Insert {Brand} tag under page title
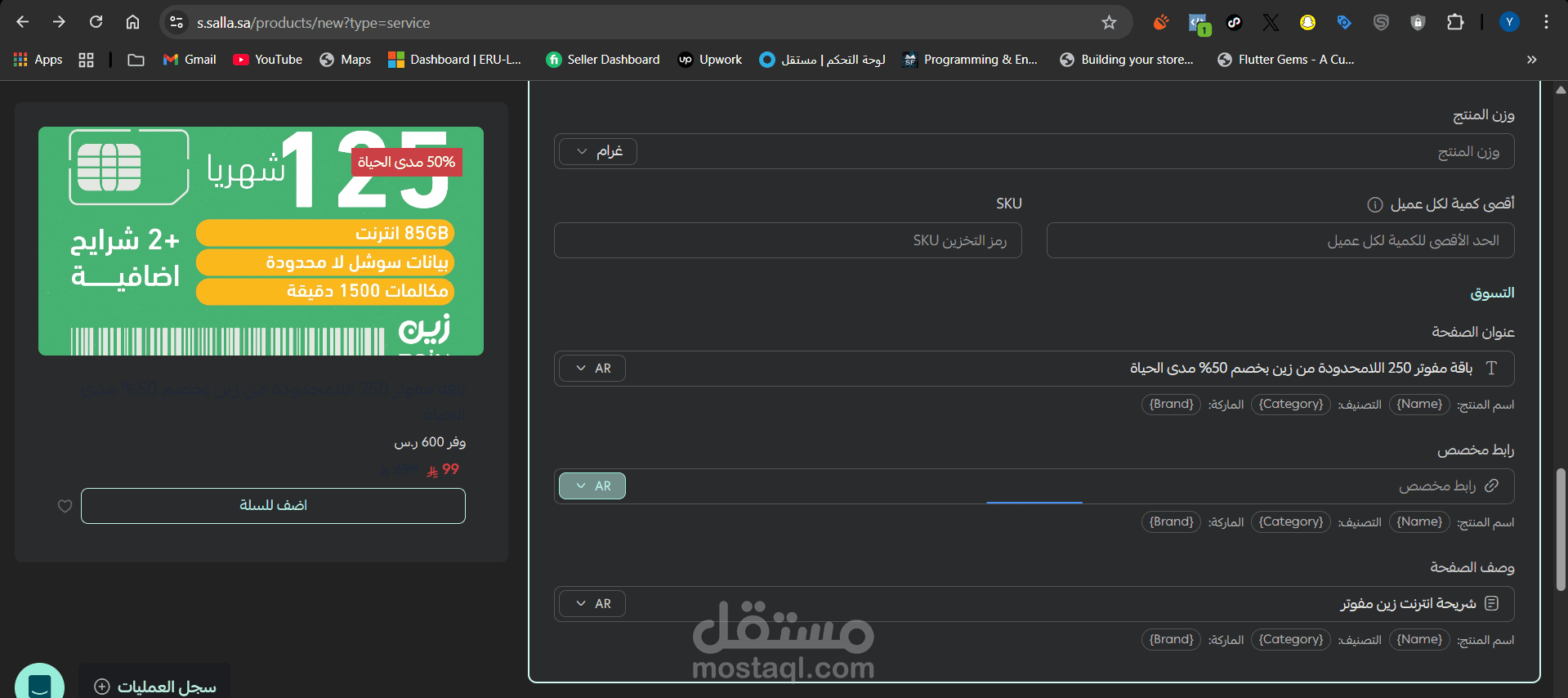The height and width of the screenshot is (698, 1568). click(1171, 405)
